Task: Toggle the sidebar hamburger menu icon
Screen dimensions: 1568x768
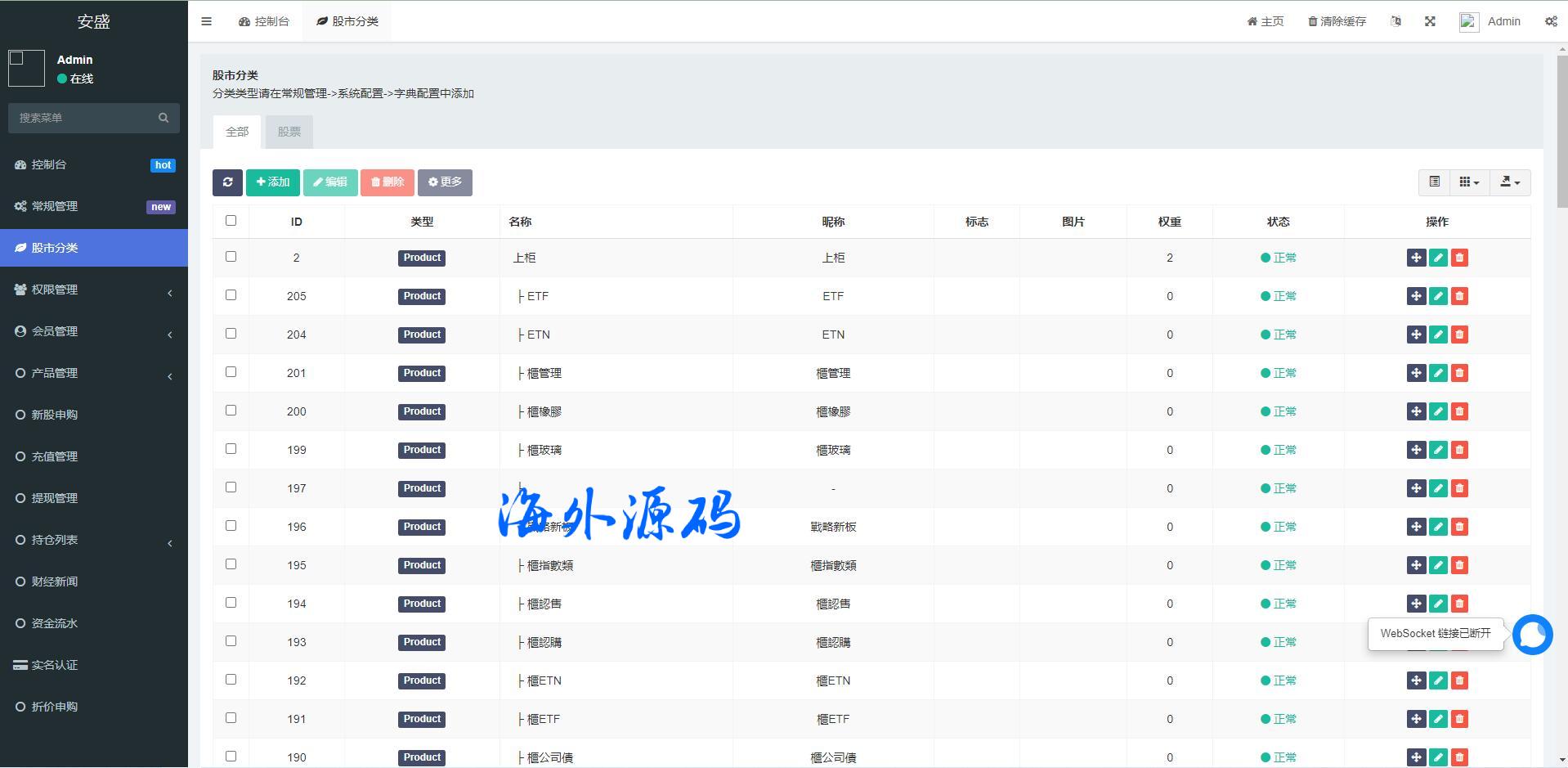Action: coord(206,22)
